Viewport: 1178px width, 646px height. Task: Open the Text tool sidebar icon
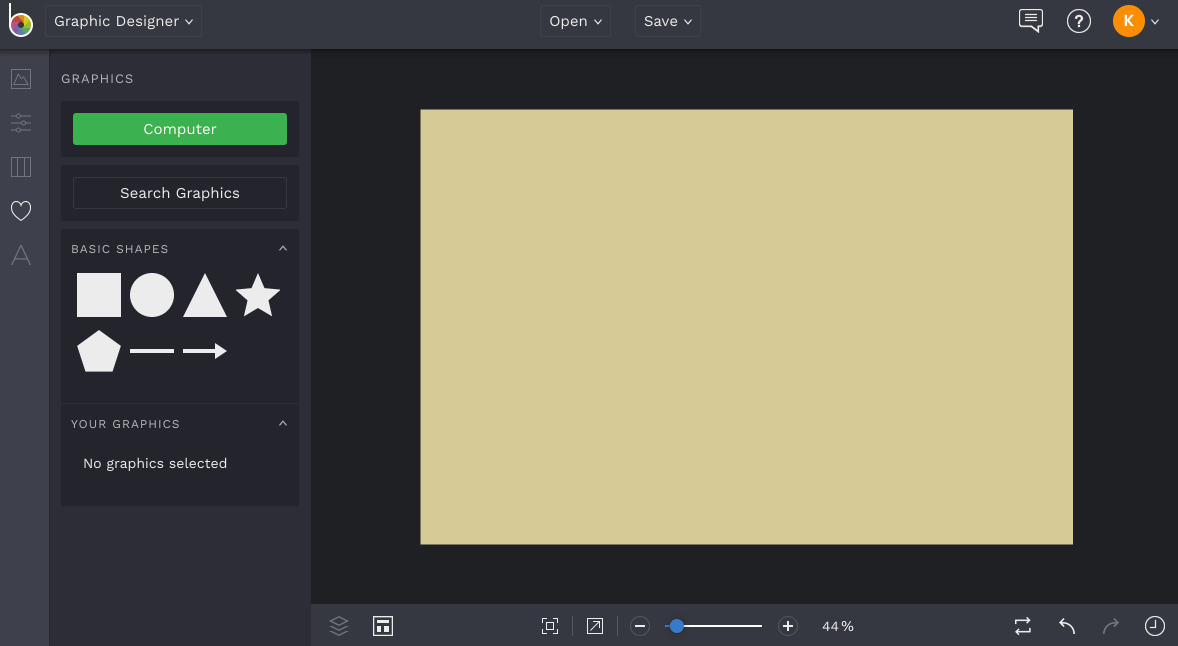21,255
